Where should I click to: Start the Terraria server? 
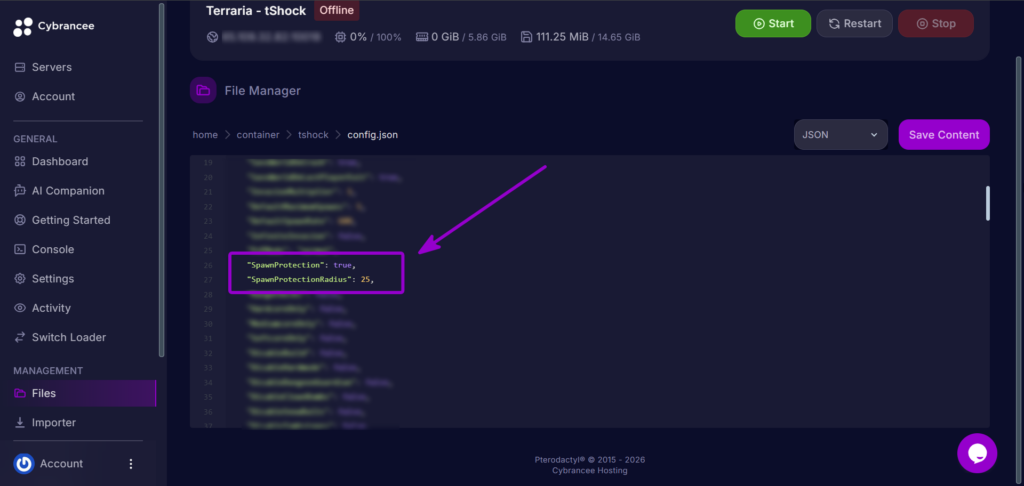pyautogui.click(x=773, y=24)
